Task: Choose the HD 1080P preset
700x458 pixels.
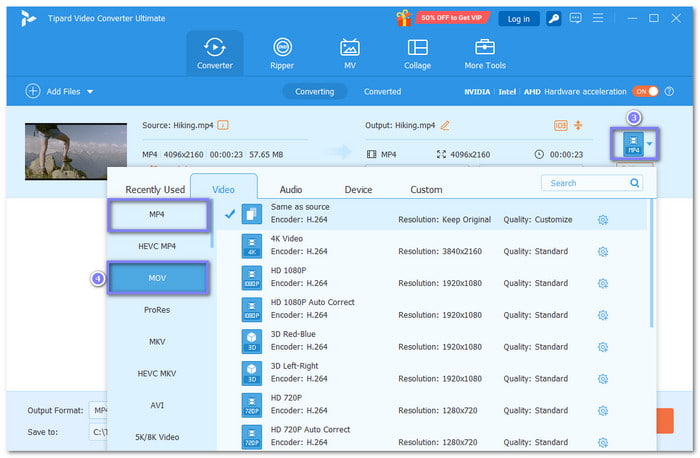Action: pos(432,277)
